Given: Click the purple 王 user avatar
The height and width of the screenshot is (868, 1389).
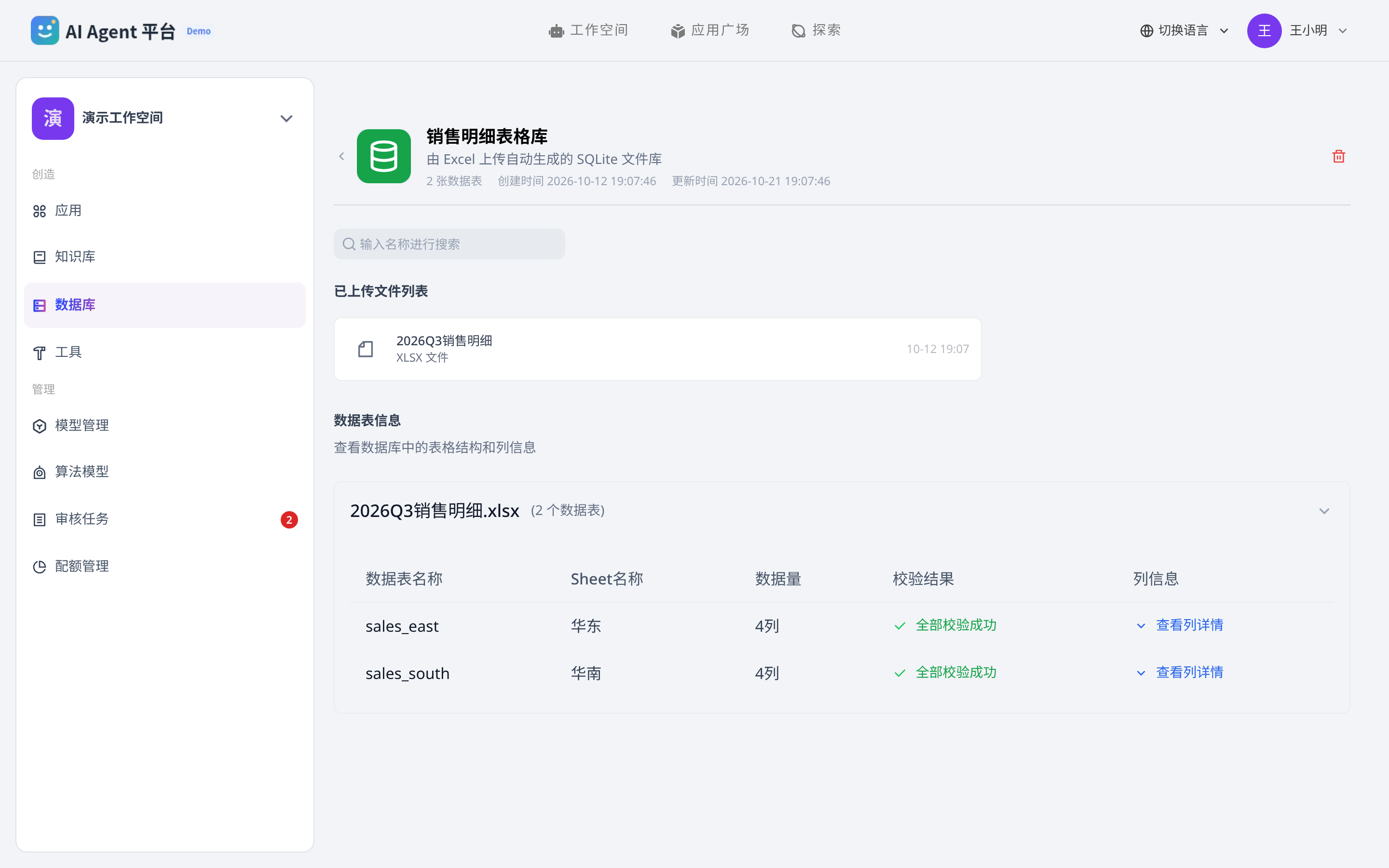Looking at the screenshot, I should 1264,30.
